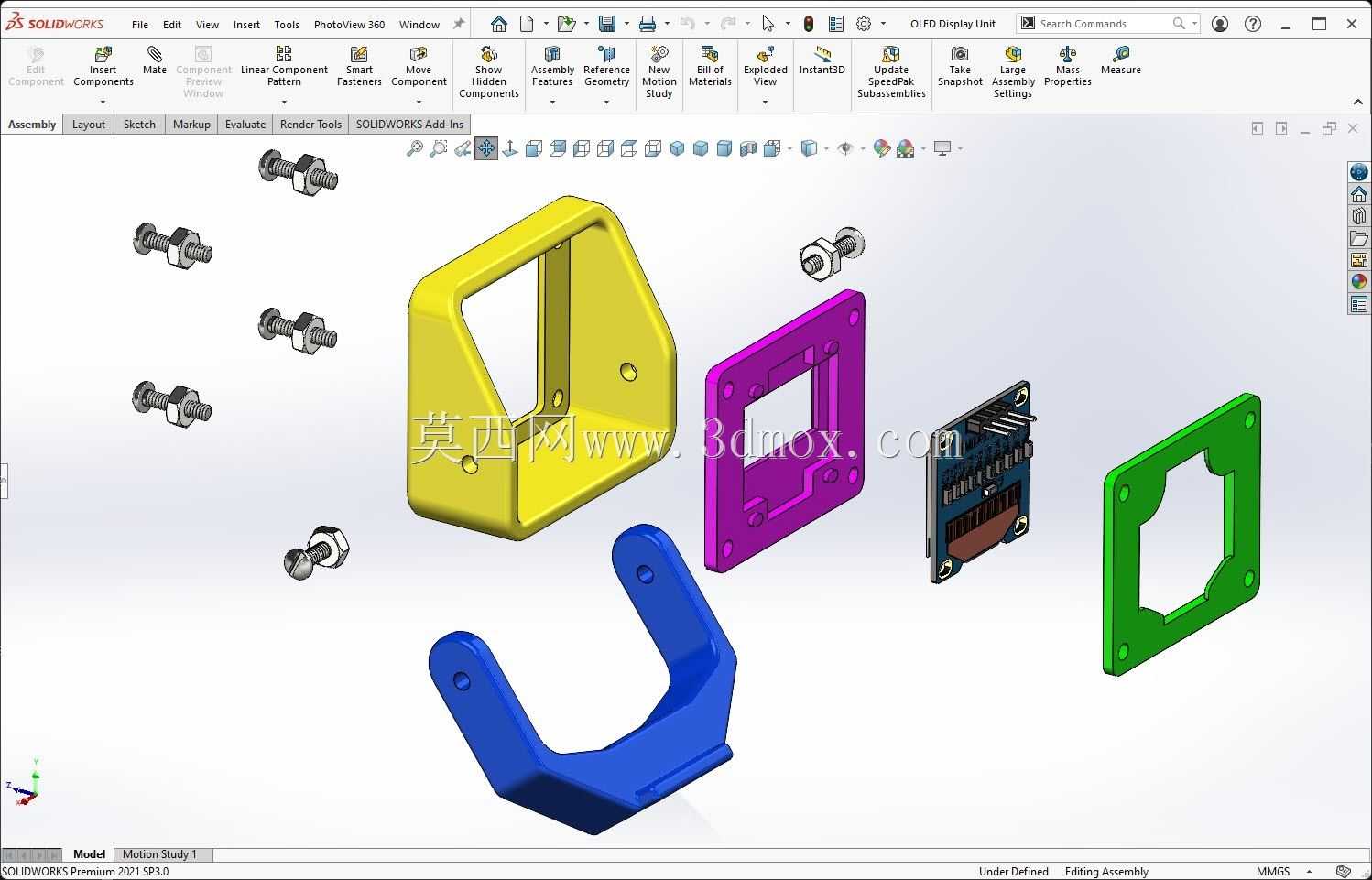Click Take Snapshot
1372x880 pixels.
(x=960, y=66)
